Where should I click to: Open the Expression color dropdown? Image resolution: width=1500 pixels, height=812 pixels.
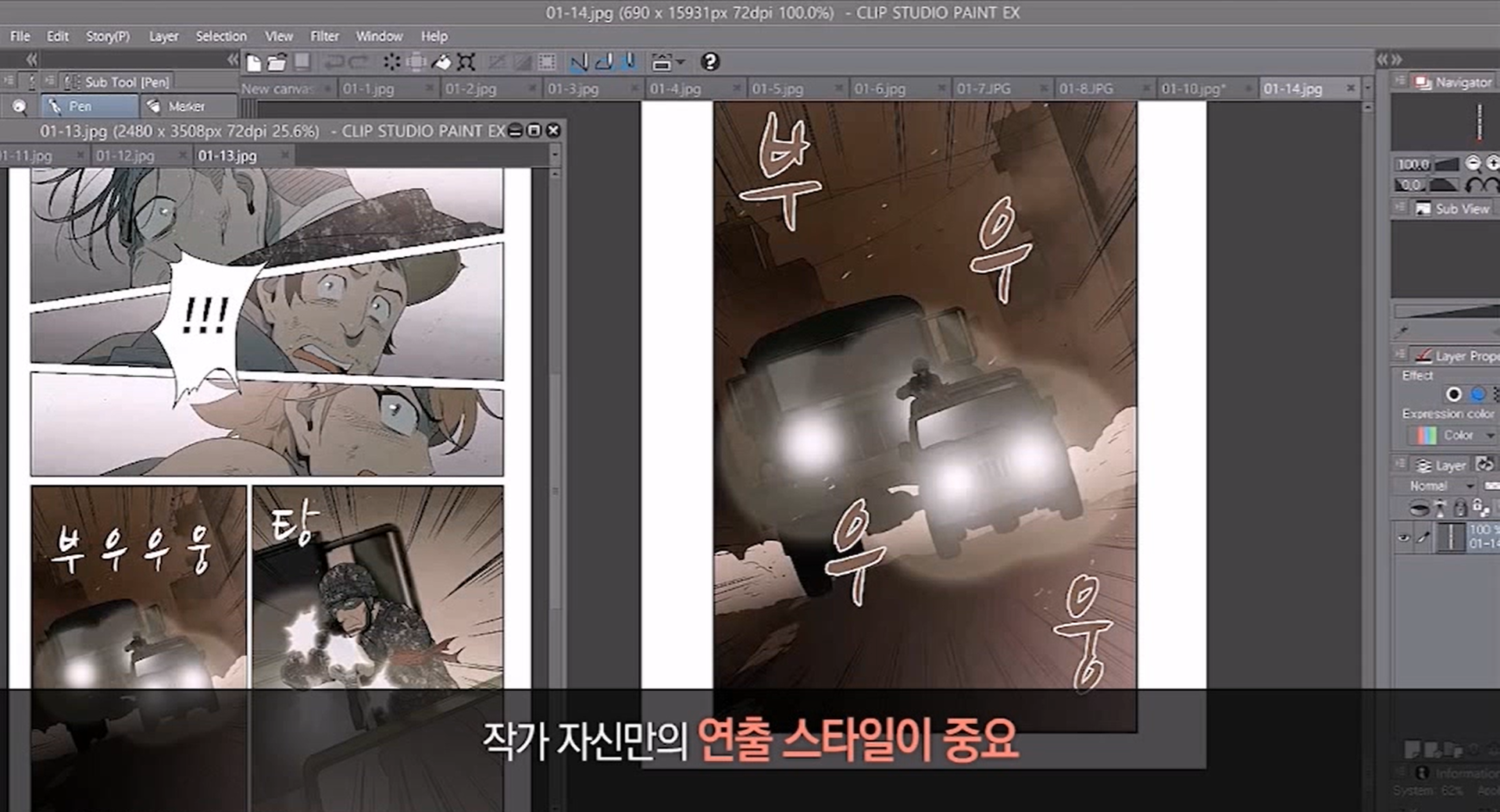(x=1452, y=435)
